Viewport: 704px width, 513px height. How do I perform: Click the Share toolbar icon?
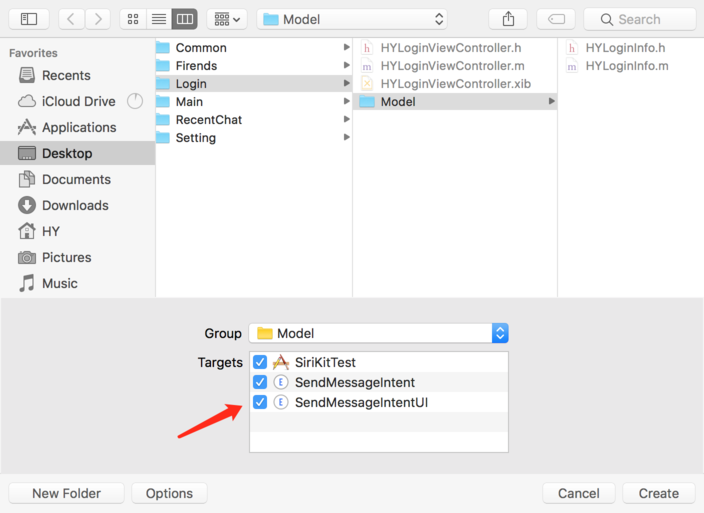(x=508, y=19)
